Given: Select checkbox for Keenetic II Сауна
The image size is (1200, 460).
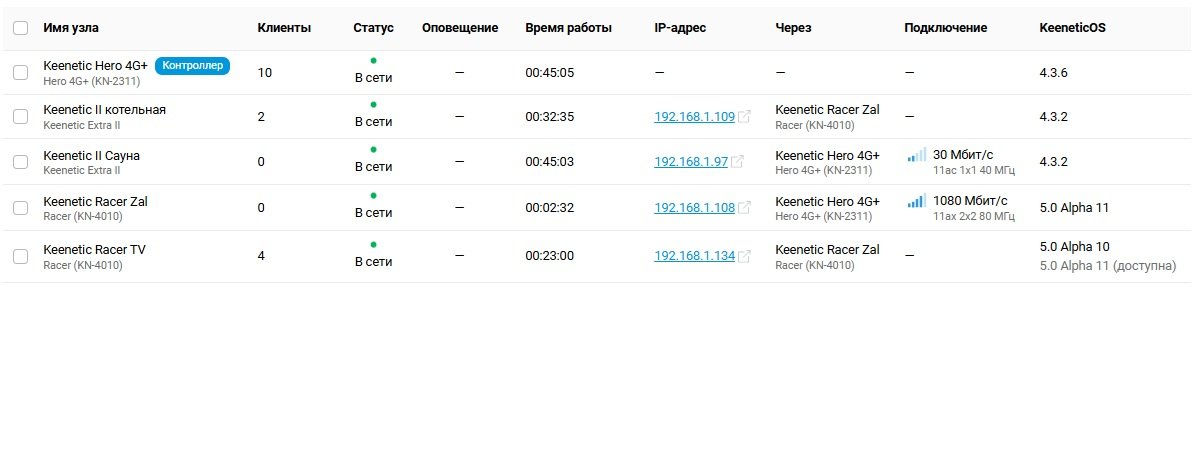Looking at the screenshot, I should coord(20,162).
